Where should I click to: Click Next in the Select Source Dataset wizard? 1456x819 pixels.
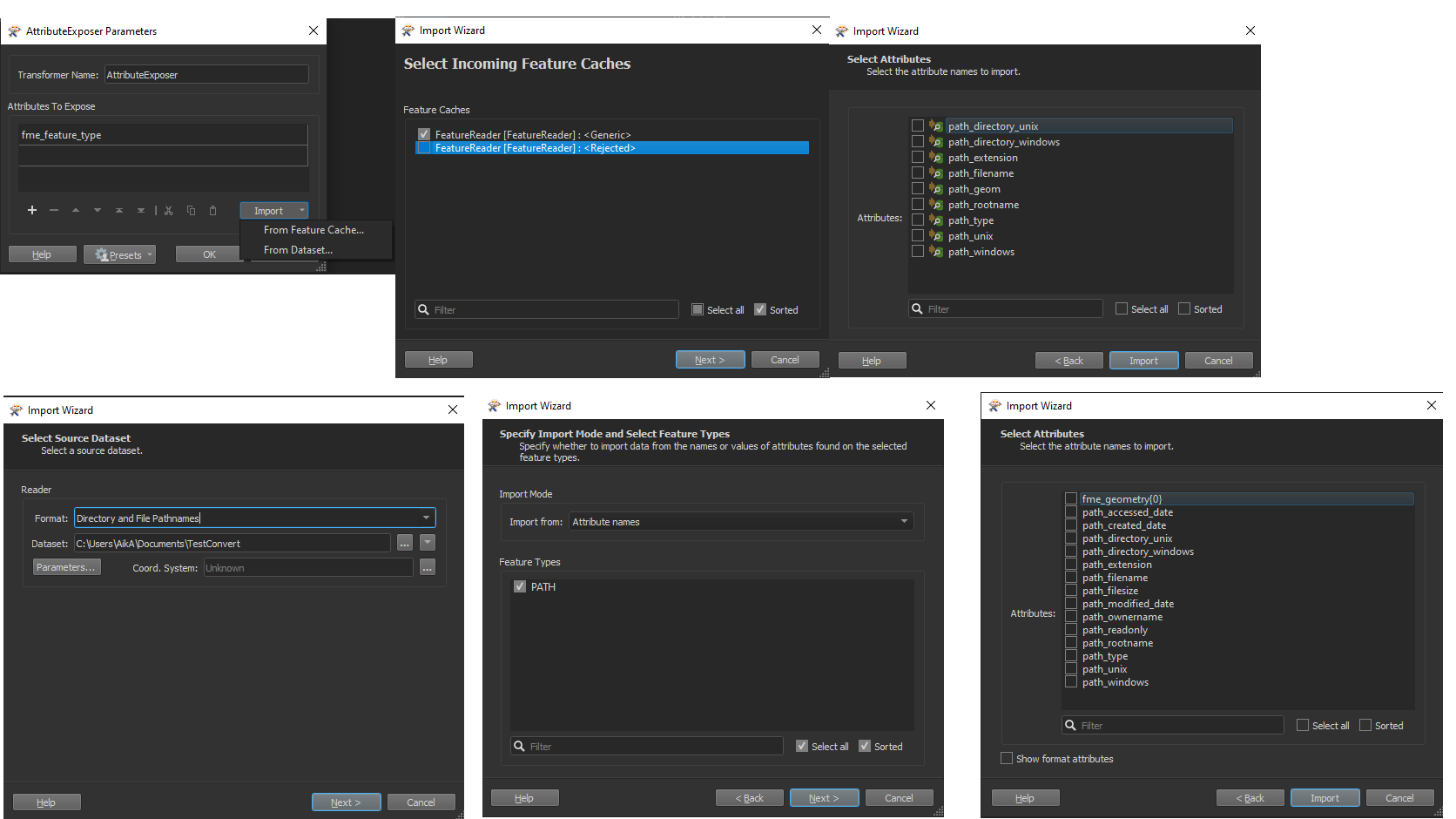[347, 802]
